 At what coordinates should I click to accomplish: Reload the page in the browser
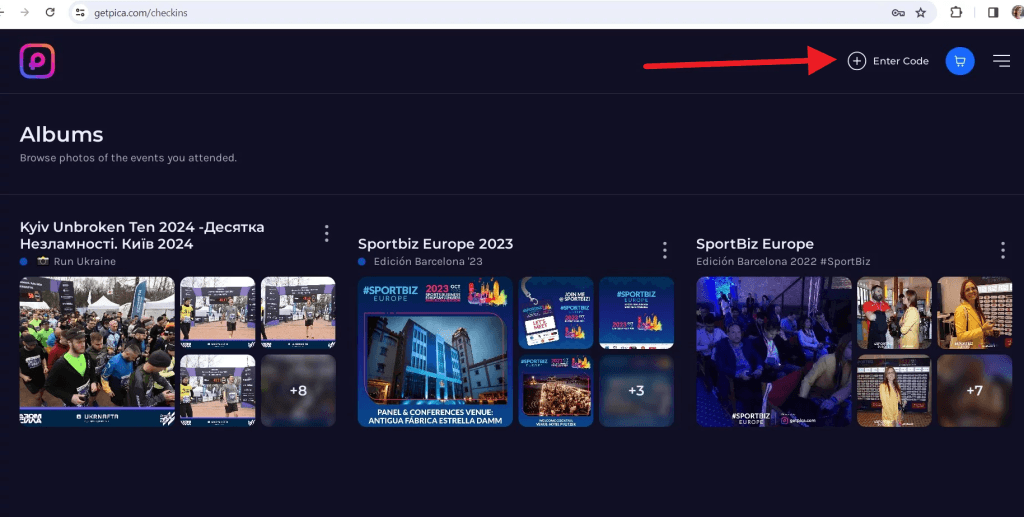tap(49, 13)
